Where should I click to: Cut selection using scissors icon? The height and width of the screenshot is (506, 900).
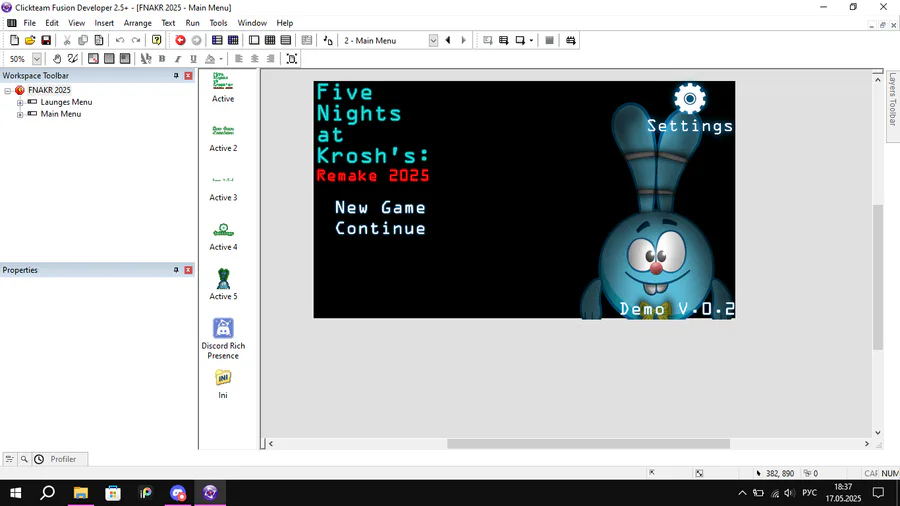[x=67, y=40]
